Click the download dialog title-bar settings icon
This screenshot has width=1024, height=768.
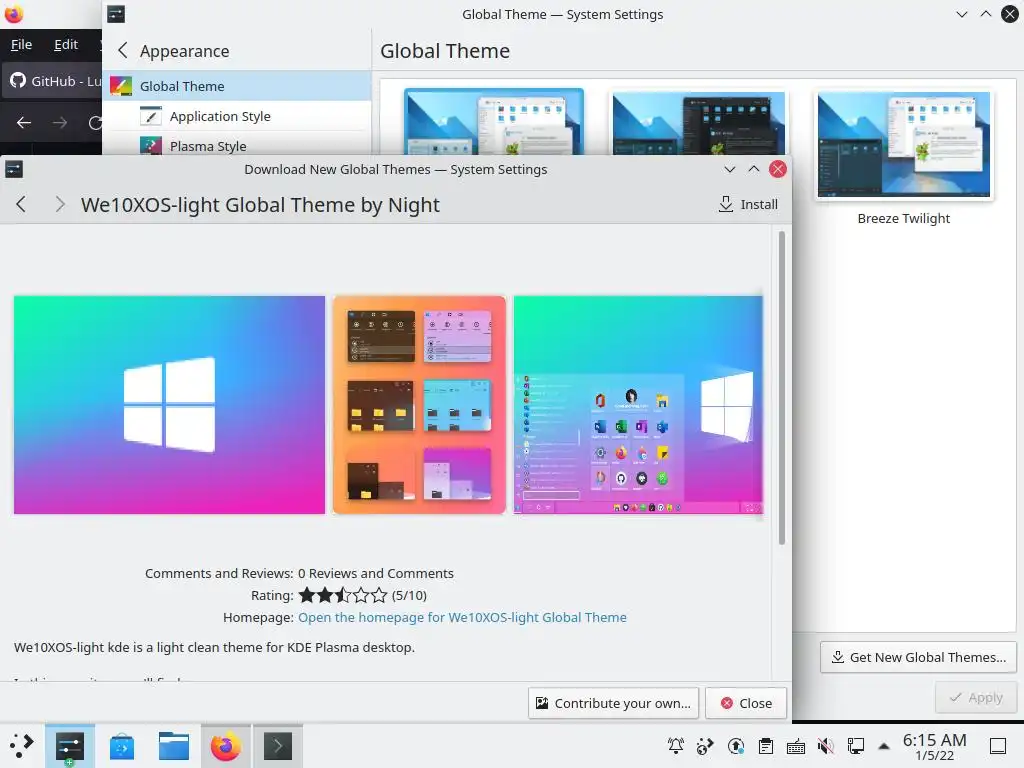(14, 170)
